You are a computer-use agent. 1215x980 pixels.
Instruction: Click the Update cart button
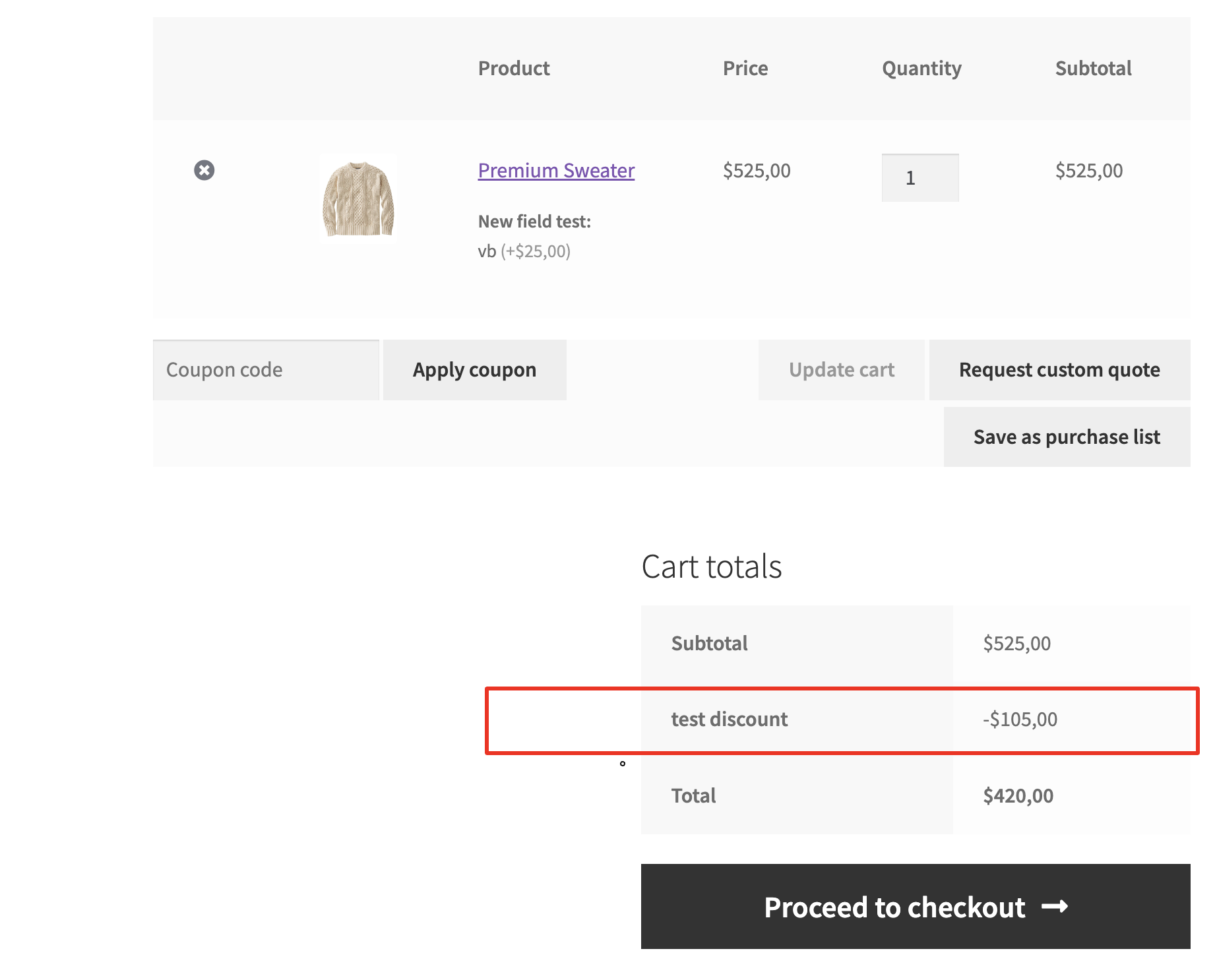[x=842, y=370]
